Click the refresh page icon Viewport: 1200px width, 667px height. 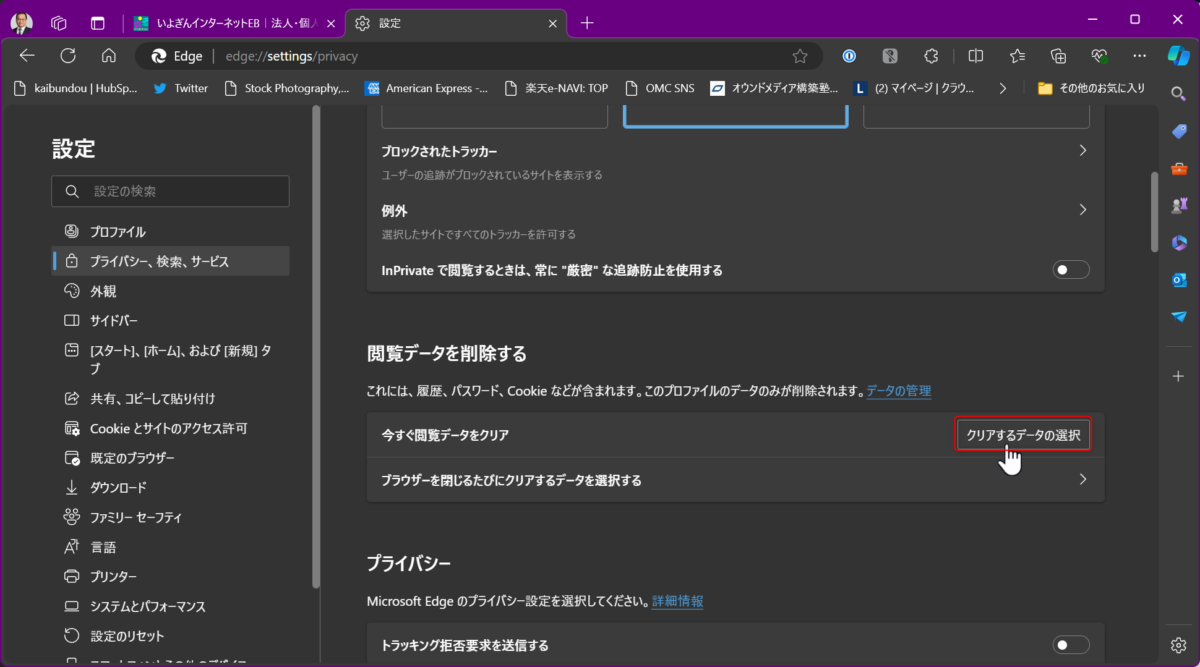(68, 56)
